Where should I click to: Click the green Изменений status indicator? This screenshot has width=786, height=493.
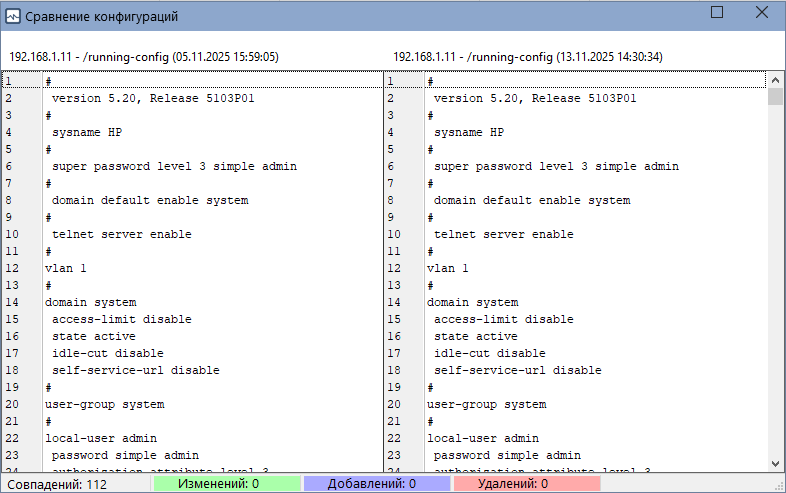point(226,484)
